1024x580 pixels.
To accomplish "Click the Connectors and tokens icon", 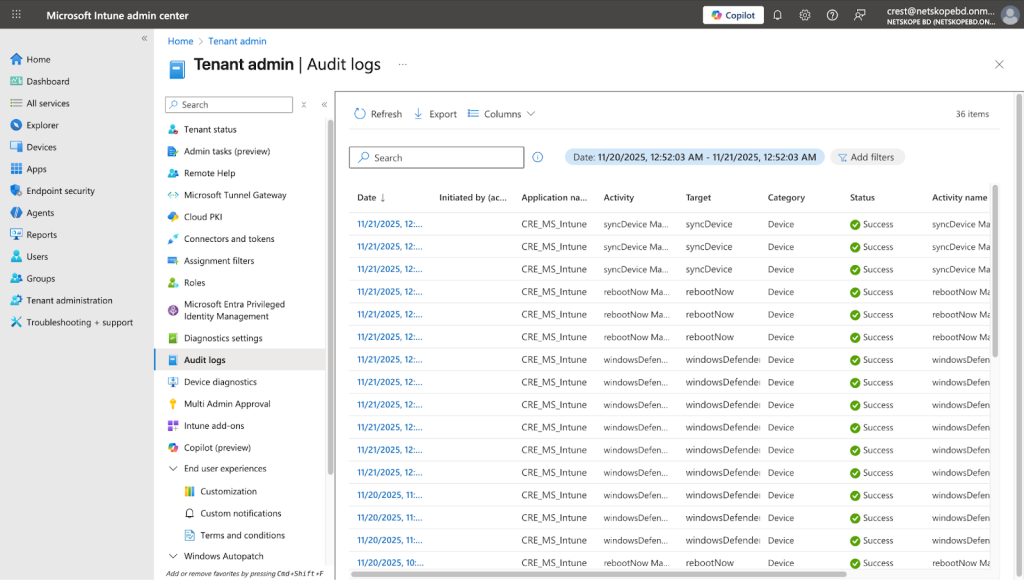I will pyautogui.click(x=173, y=239).
